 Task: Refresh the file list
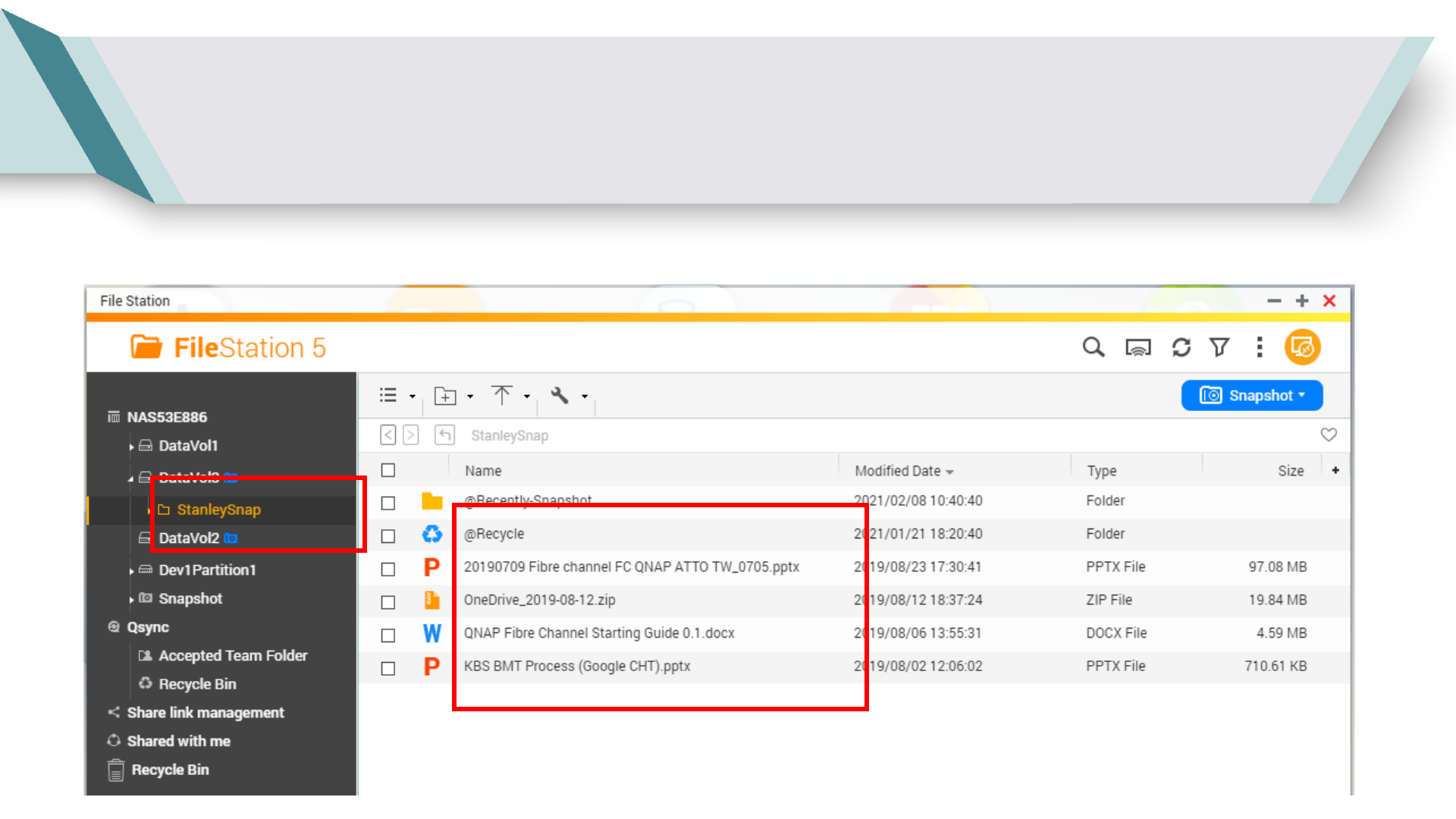coord(1181,347)
